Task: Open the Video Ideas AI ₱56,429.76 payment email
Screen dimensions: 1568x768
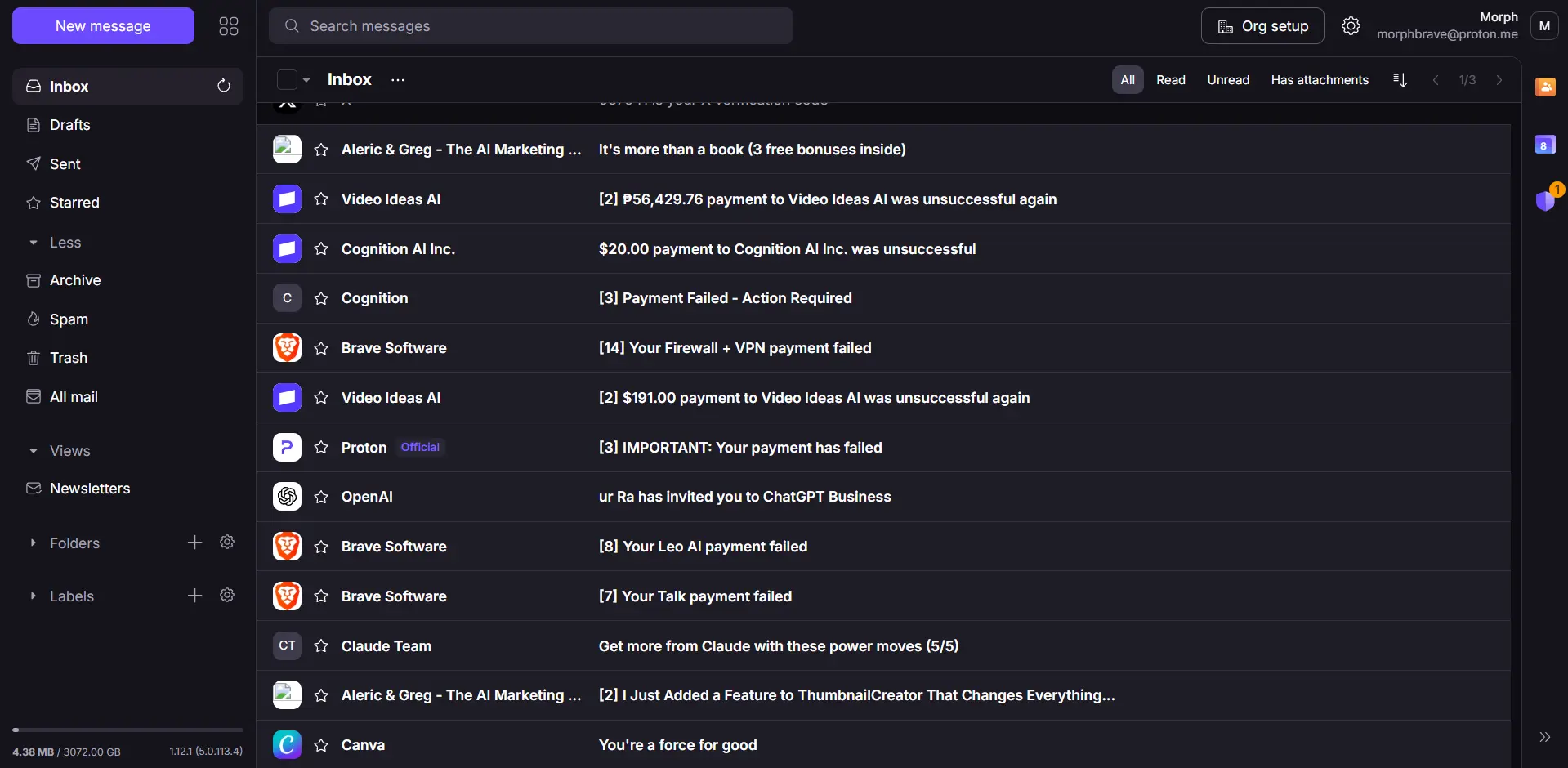Action: [x=883, y=199]
